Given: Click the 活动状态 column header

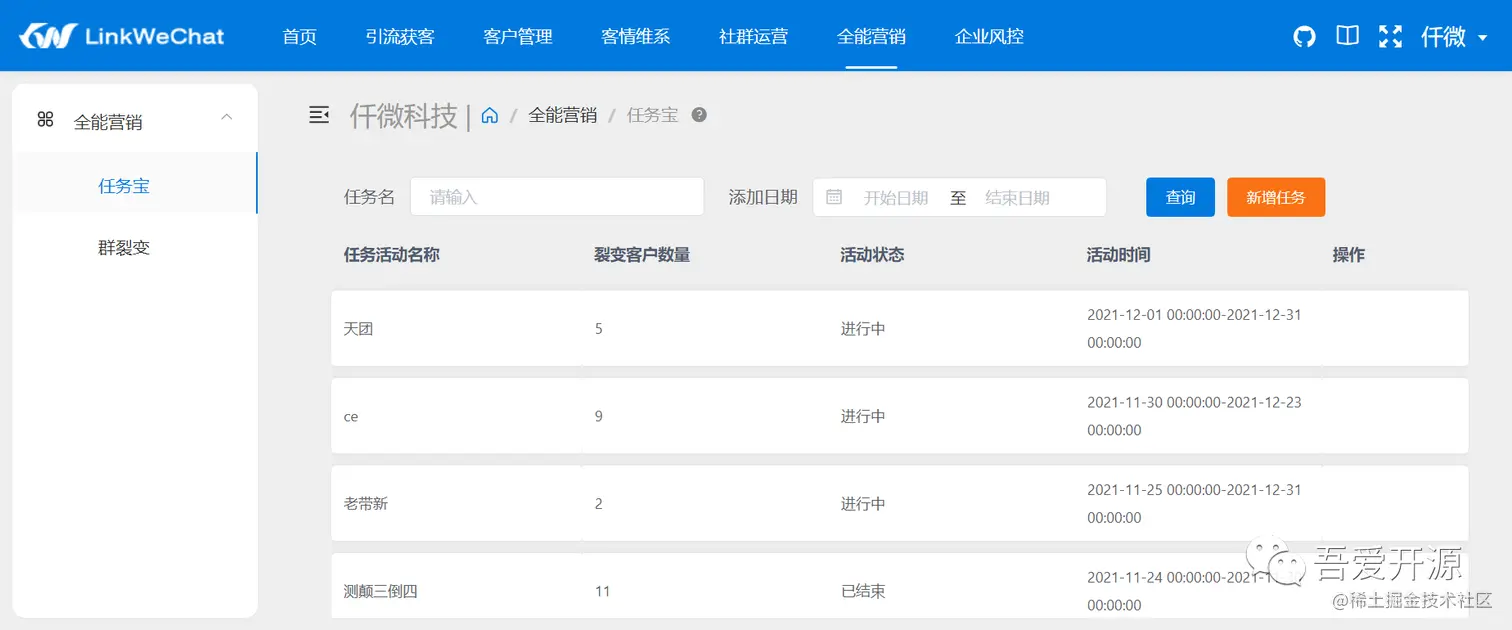Looking at the screenshot, I should tap(872, 255).
